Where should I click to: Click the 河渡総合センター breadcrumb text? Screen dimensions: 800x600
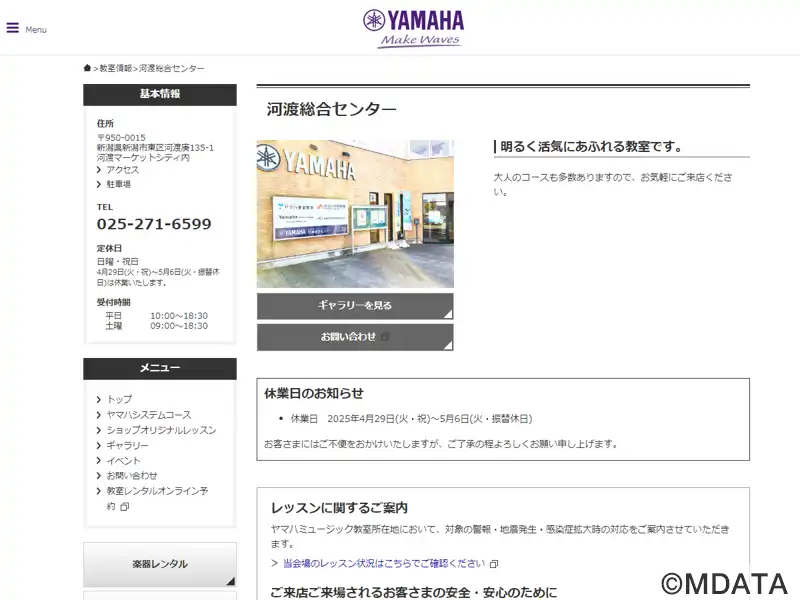pyautogui.click(x=171, y=68)
